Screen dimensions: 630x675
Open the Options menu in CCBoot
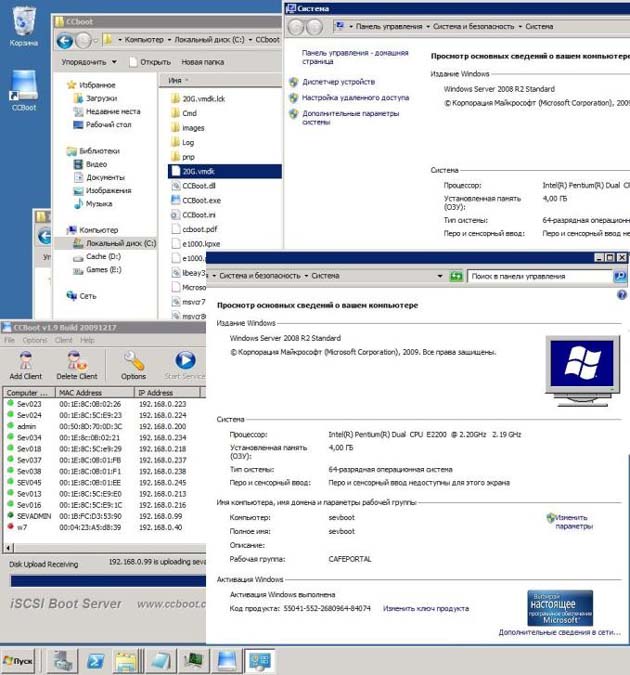coord(34,340)
